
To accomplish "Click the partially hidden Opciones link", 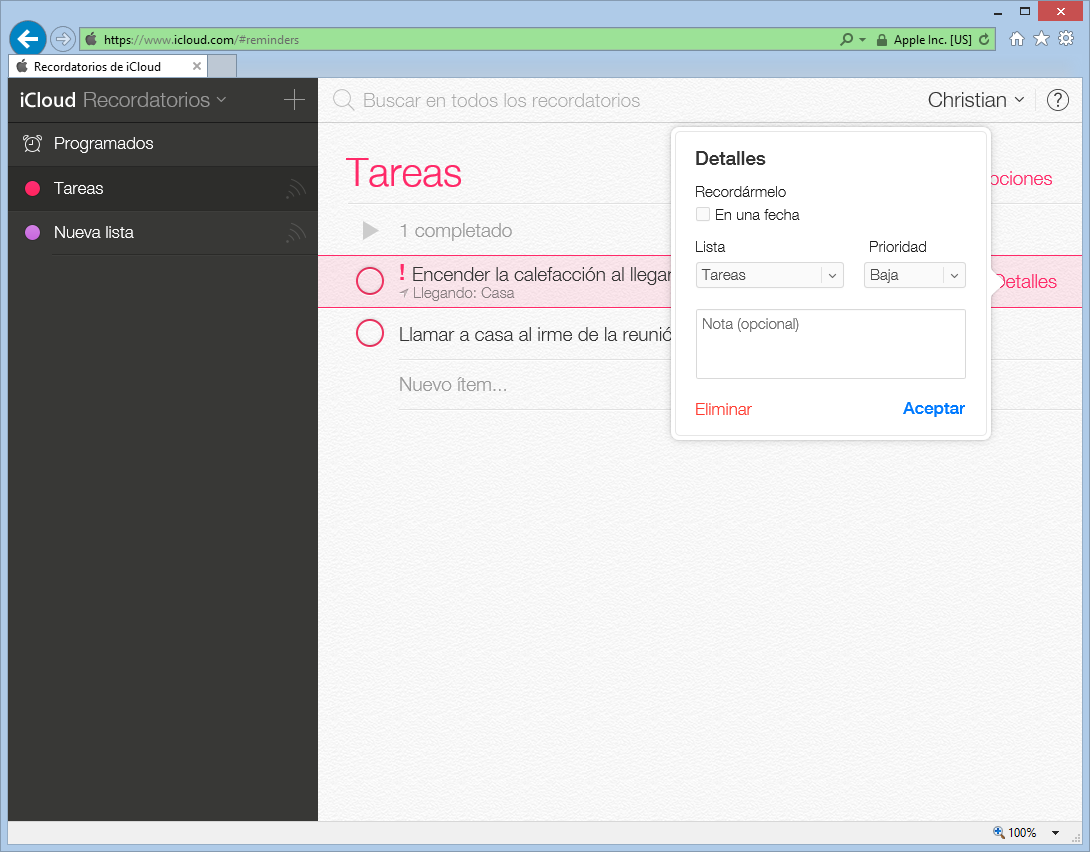I will click(x=1020, y=179).
